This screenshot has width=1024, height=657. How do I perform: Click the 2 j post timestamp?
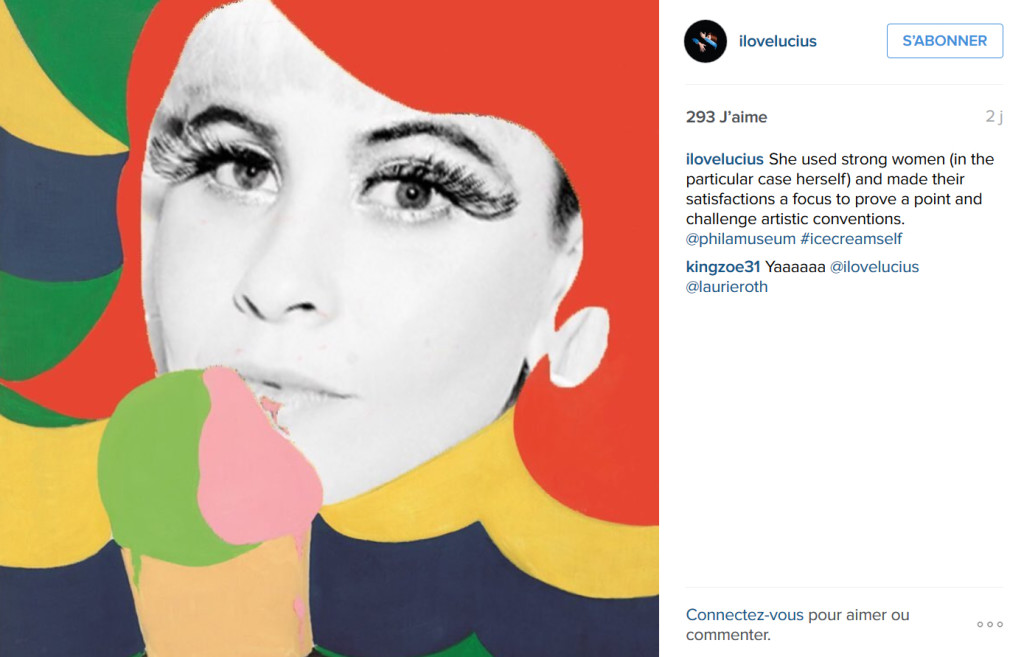point(993,117)
